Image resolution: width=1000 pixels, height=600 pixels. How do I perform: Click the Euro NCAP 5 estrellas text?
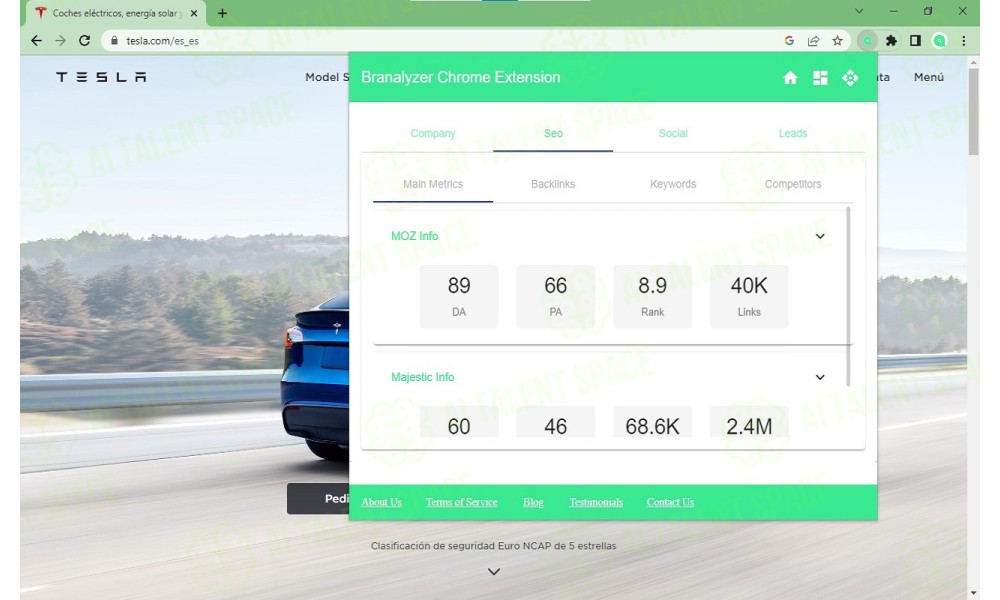[494, 546]
